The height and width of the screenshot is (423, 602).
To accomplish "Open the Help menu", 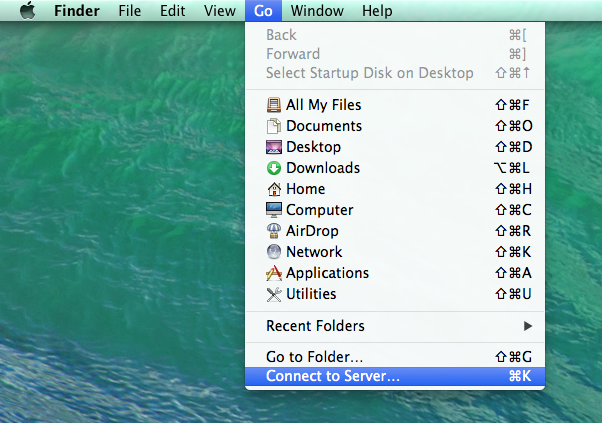I will tap(377, 11).
